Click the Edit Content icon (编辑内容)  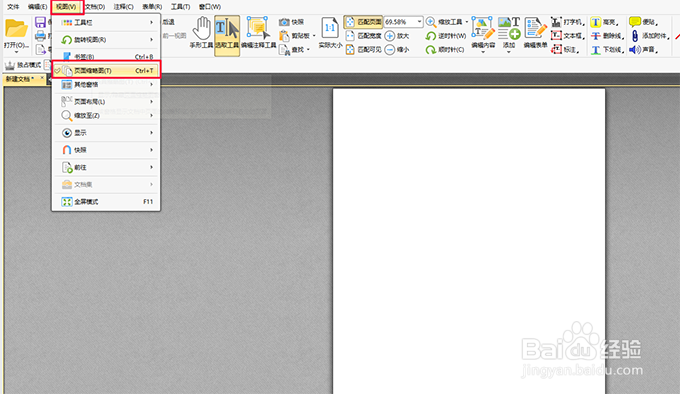coord(483,28)
